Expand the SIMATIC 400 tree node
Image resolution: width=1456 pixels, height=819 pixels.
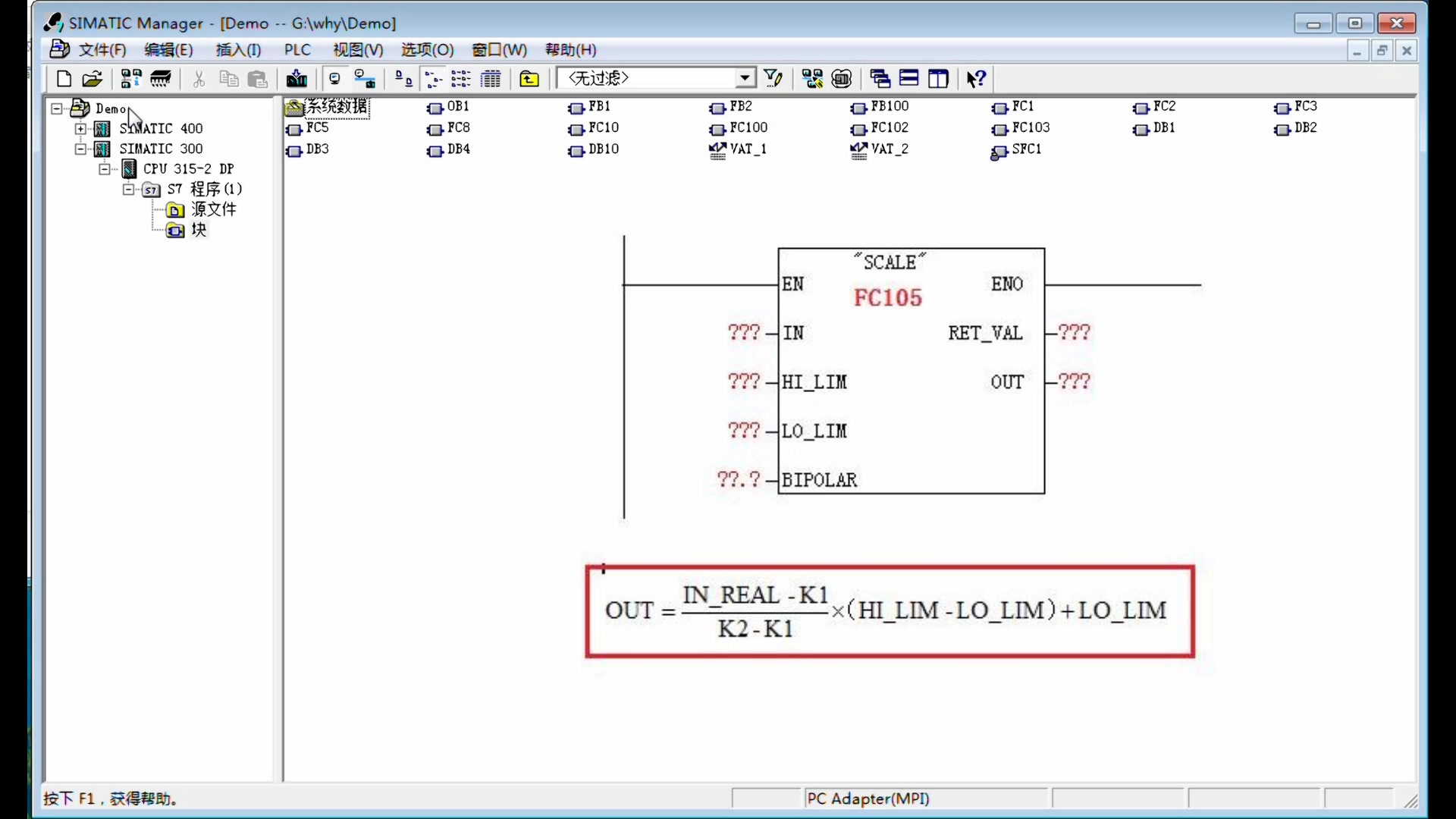point(80,128)
